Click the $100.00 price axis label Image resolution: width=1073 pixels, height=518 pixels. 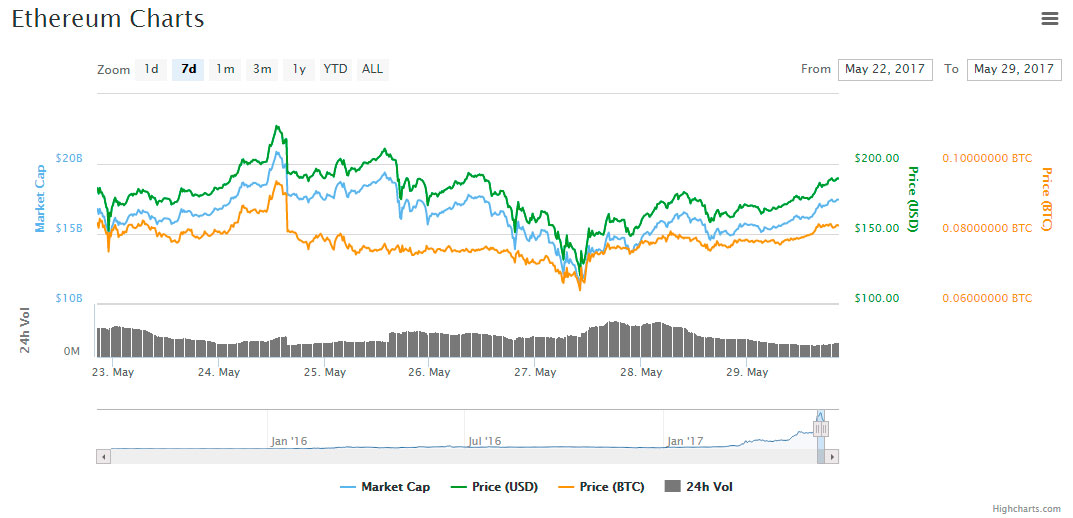(x=877, y=298)
